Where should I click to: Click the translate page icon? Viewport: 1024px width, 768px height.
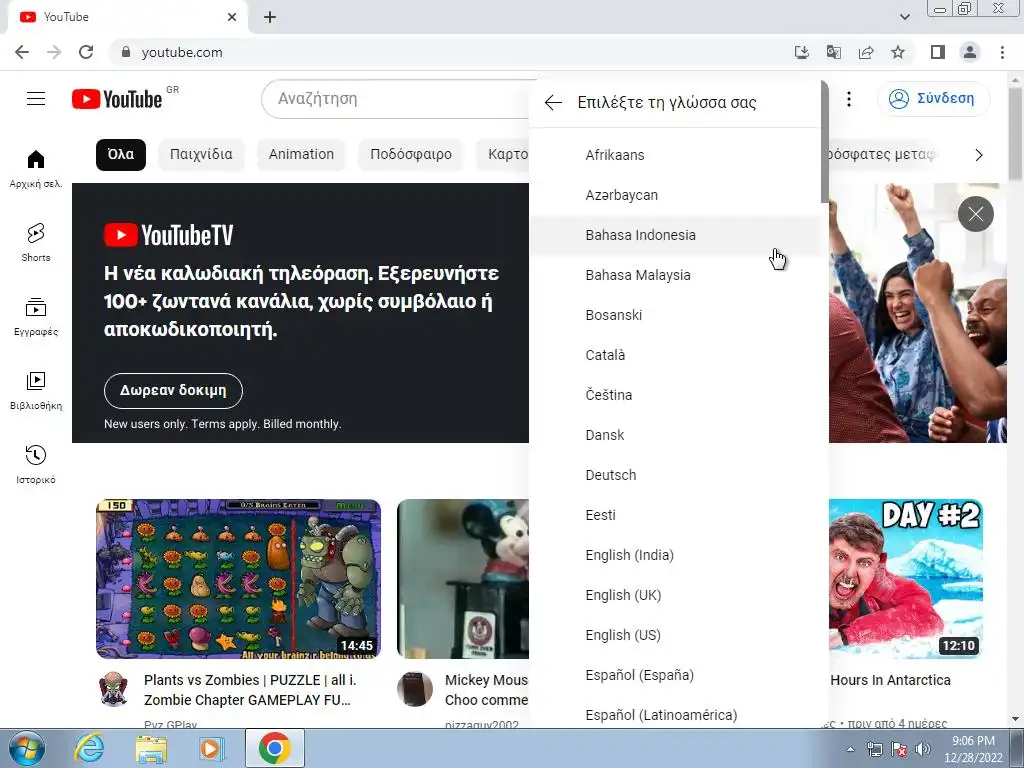833,52
